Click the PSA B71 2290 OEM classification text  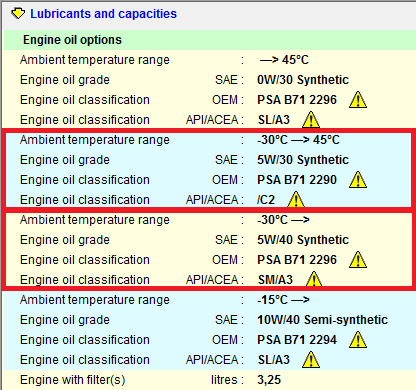297,180
